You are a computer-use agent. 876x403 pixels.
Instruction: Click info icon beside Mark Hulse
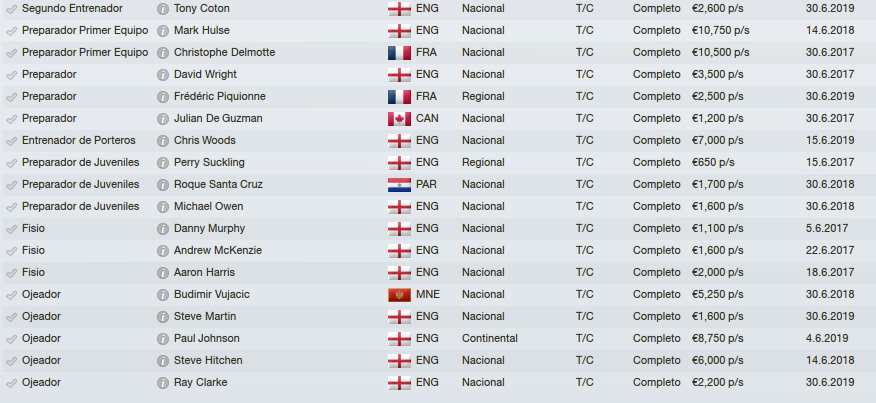[163, 31]
